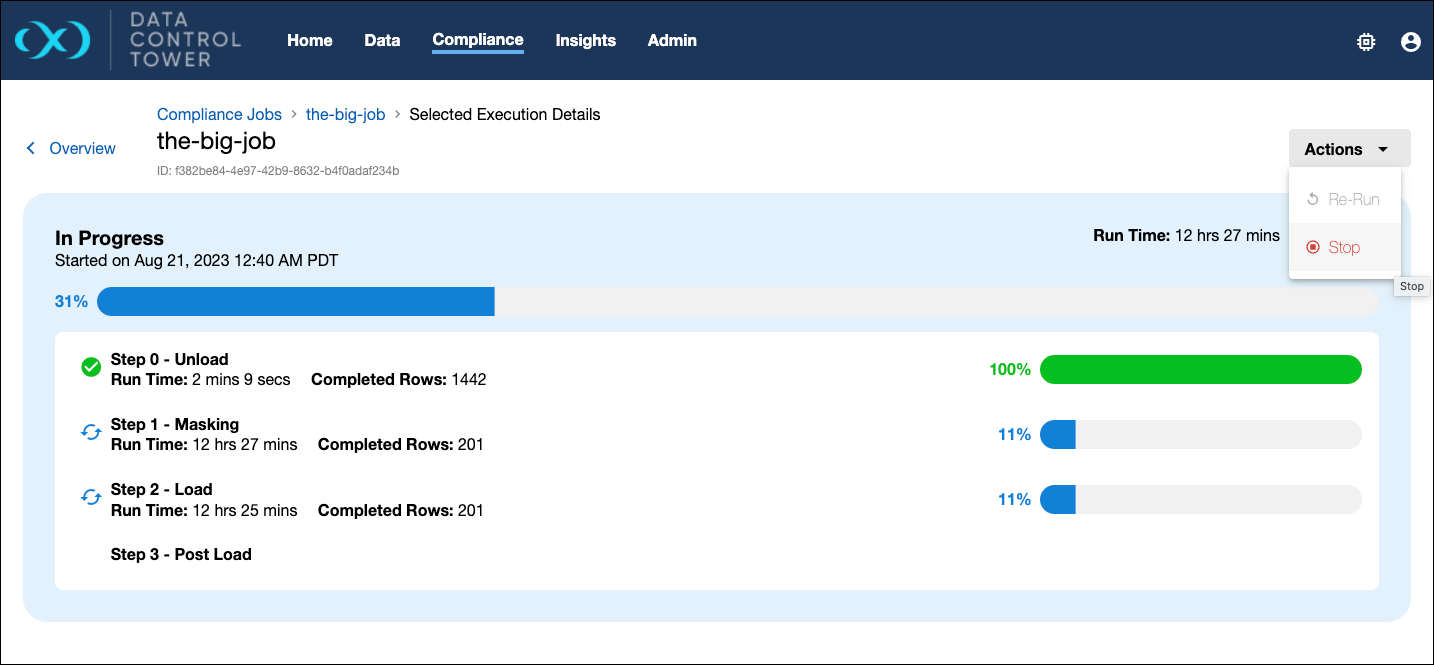Click the Actions dropdown caret arrow
The height and width of the screenshot is (665, 1434).
(1383, 149)
